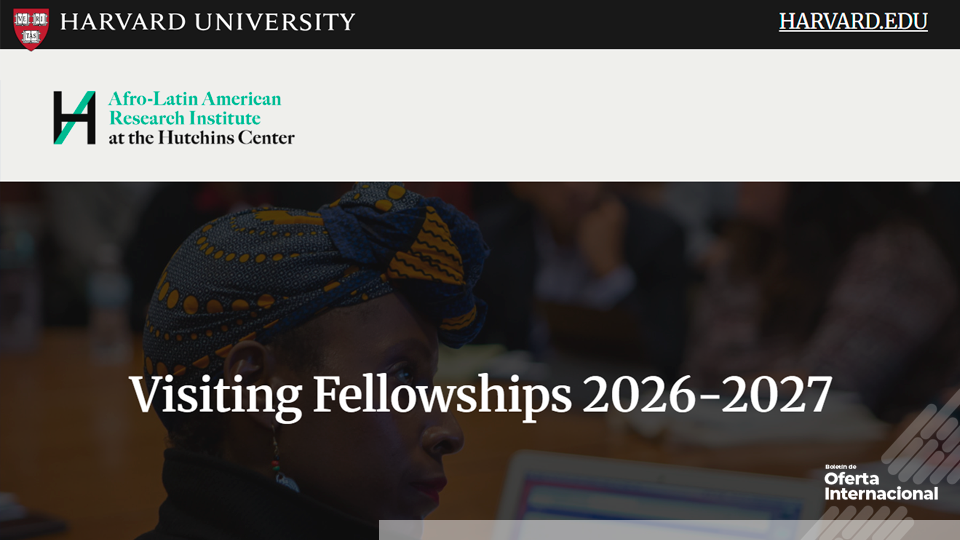Click the "Research Institute" text line
The width and height of the screenshot is (960, 540).
(x=184, y=118)
